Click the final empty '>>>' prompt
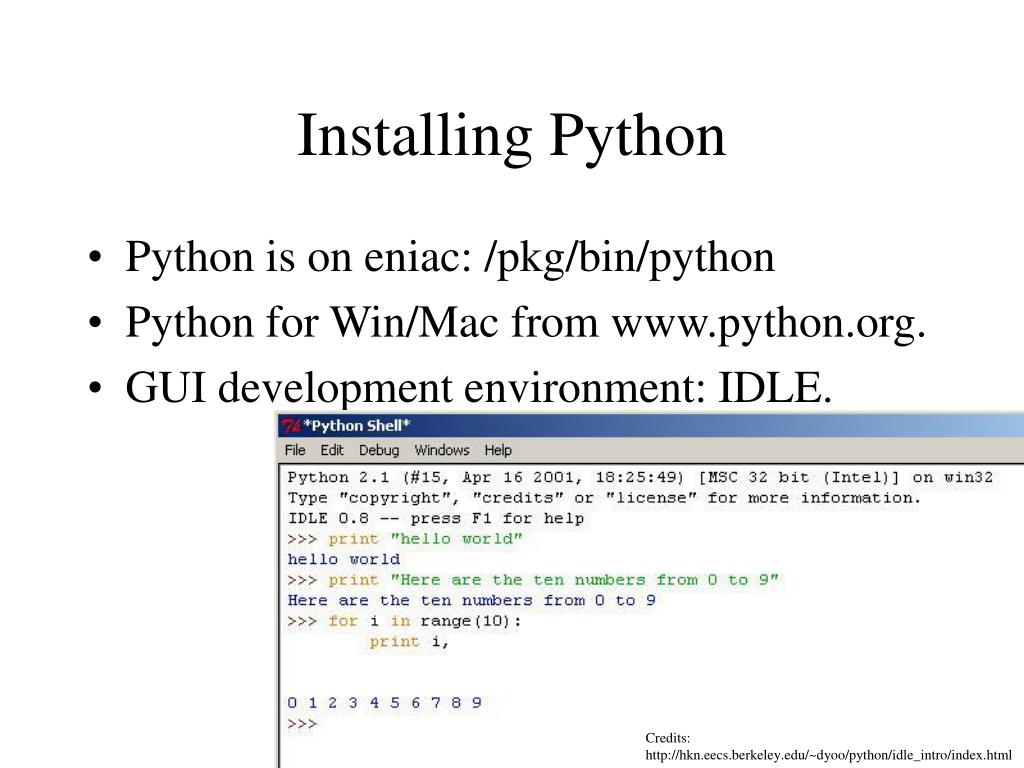Screen dimensions: 1024x768 [302, 724]
